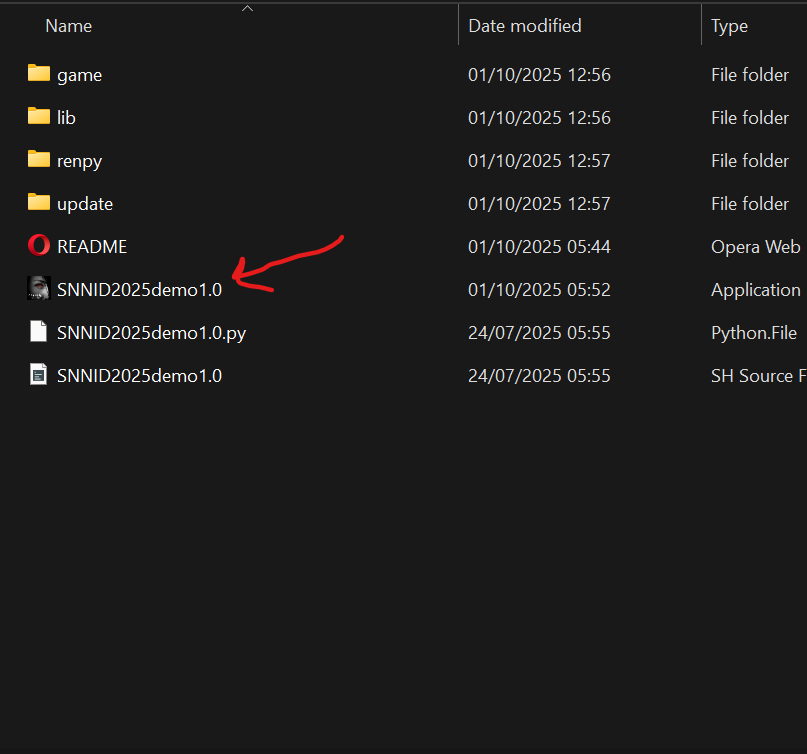Click the sort arrow above the Name column
This screenshot has height=754, width=807.
[x=247, y=8]
